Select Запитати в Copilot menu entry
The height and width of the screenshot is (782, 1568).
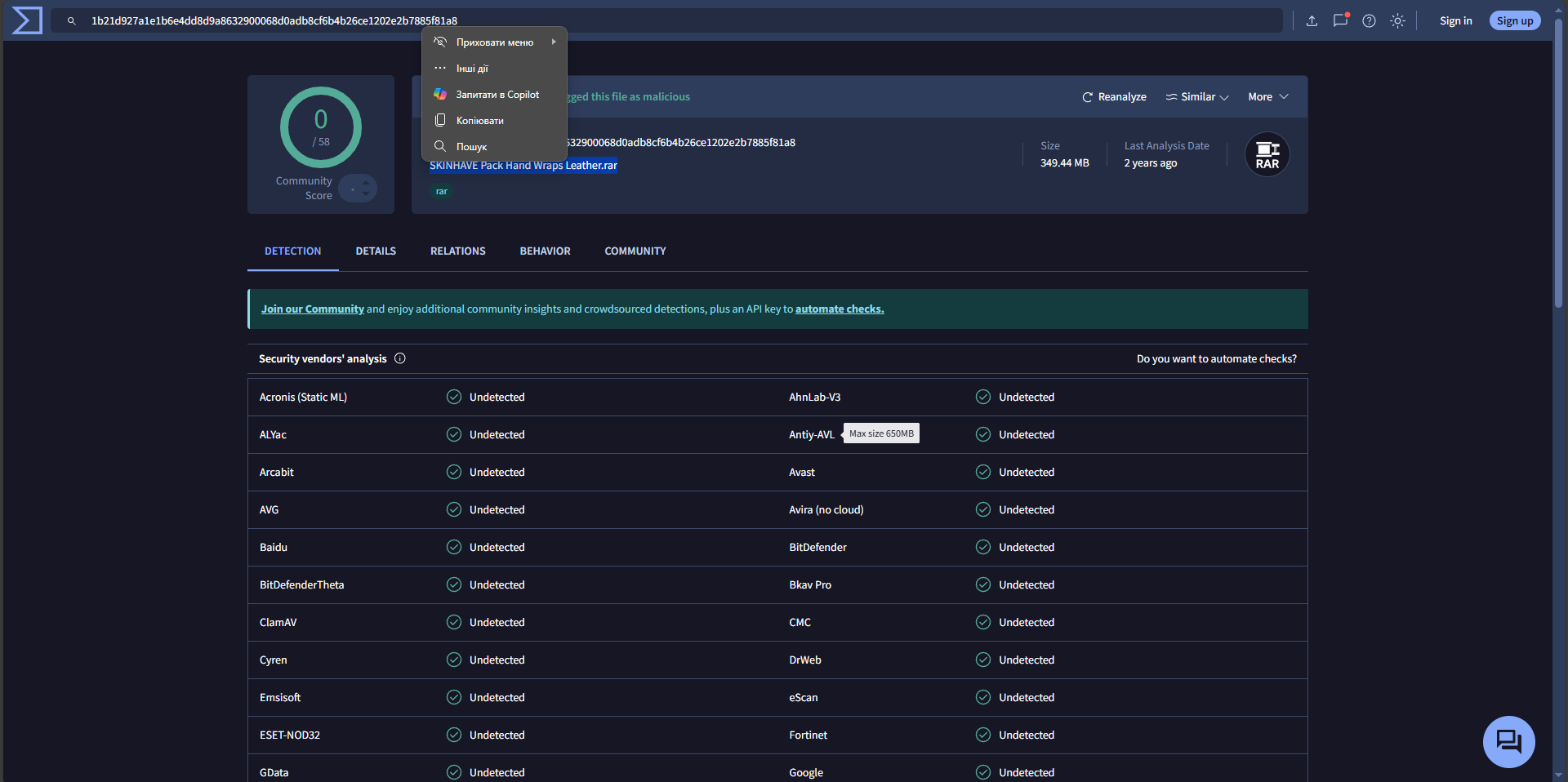[494, 95]
